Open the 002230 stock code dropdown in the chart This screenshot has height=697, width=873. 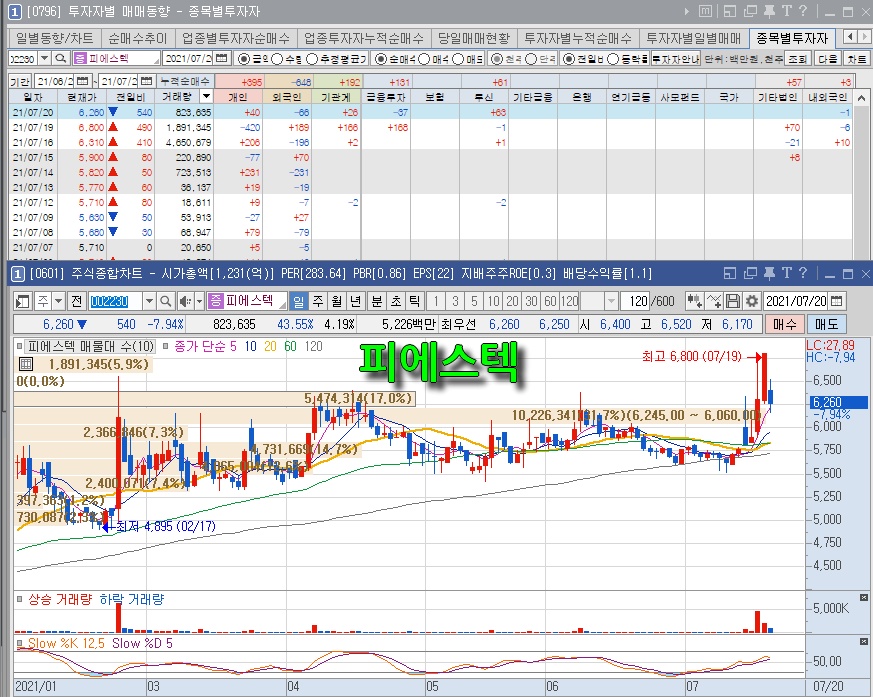coord(149,301)
